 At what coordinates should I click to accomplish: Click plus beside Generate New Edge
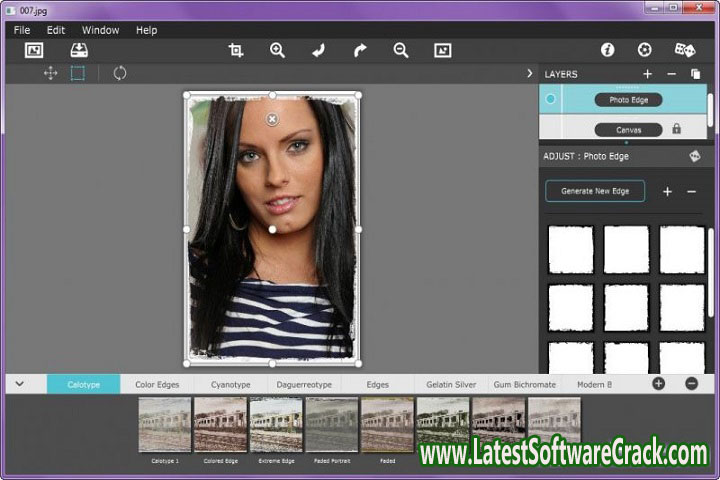(x=668, y=192)
